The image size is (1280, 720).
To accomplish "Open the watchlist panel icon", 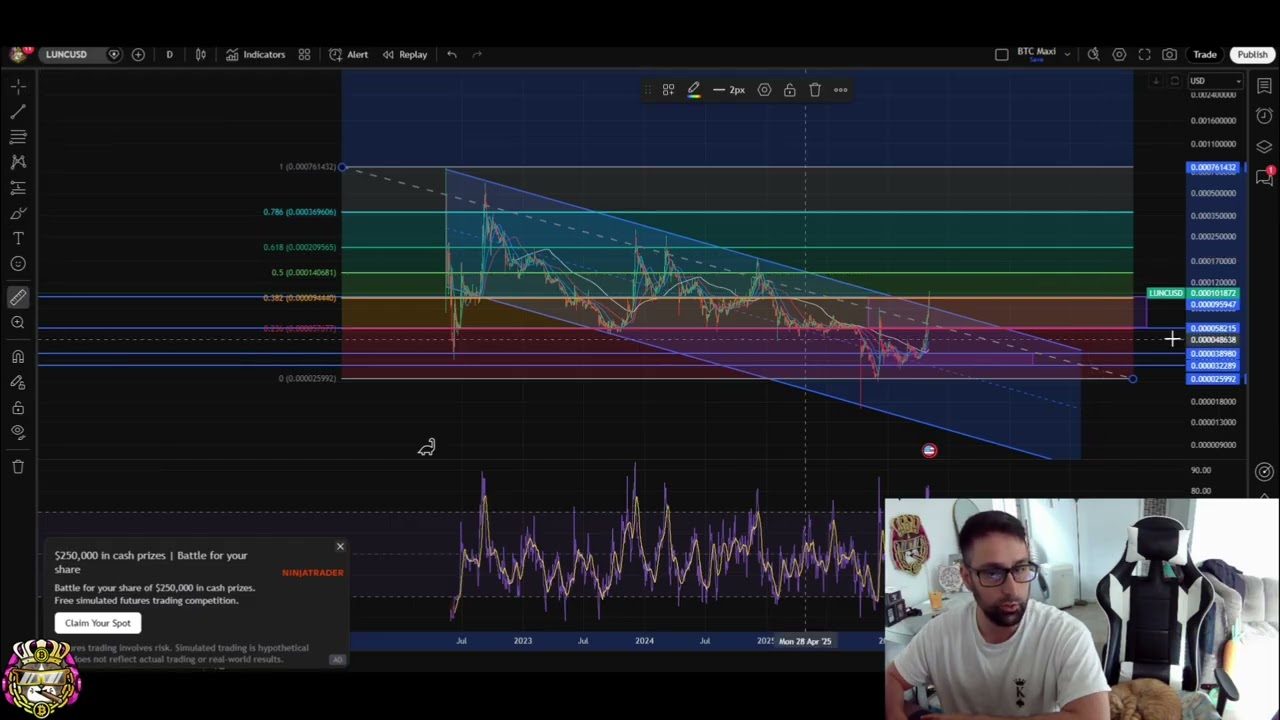I will pos(1264,87).
